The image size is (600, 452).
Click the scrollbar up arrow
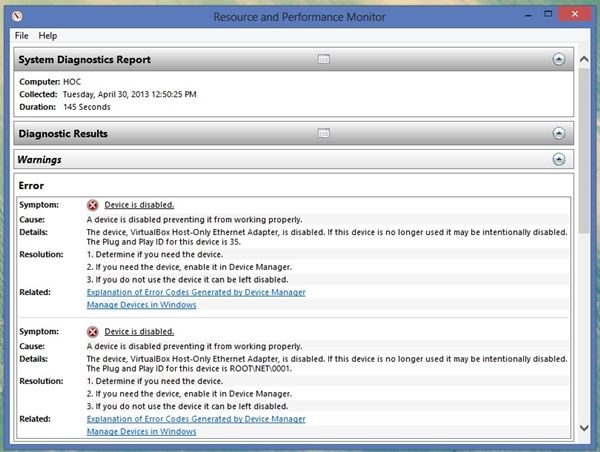(x=584, y=59)
